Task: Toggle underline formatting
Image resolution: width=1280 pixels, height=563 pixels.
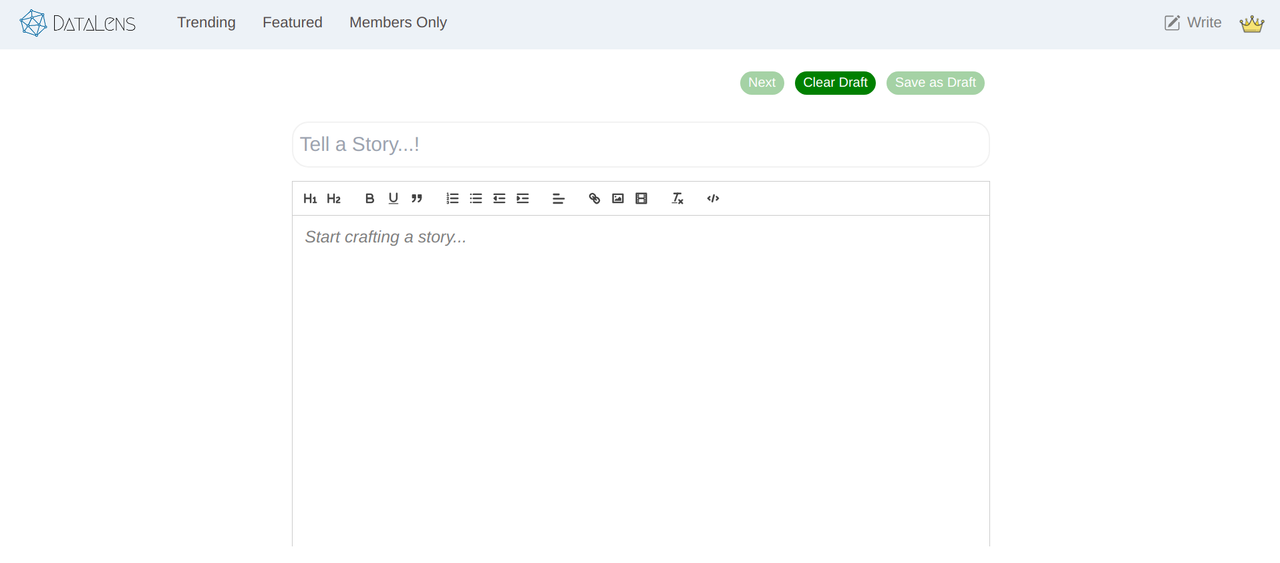Action: [x=393, y=198]
